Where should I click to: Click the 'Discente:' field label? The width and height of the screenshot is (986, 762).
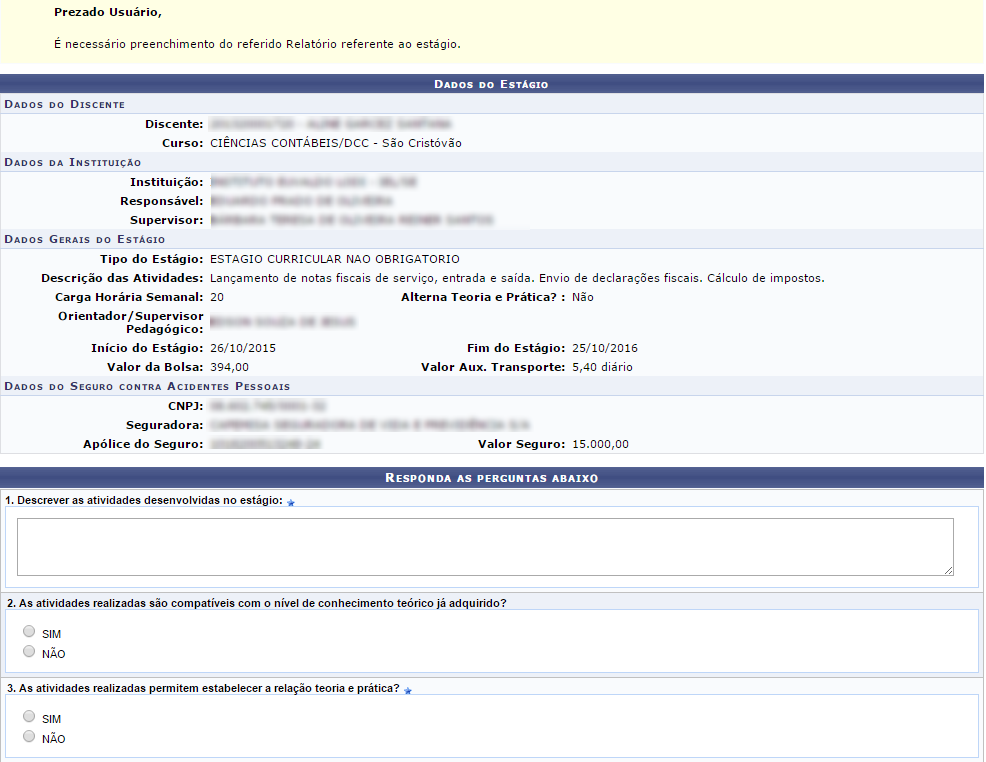[174, 124]
